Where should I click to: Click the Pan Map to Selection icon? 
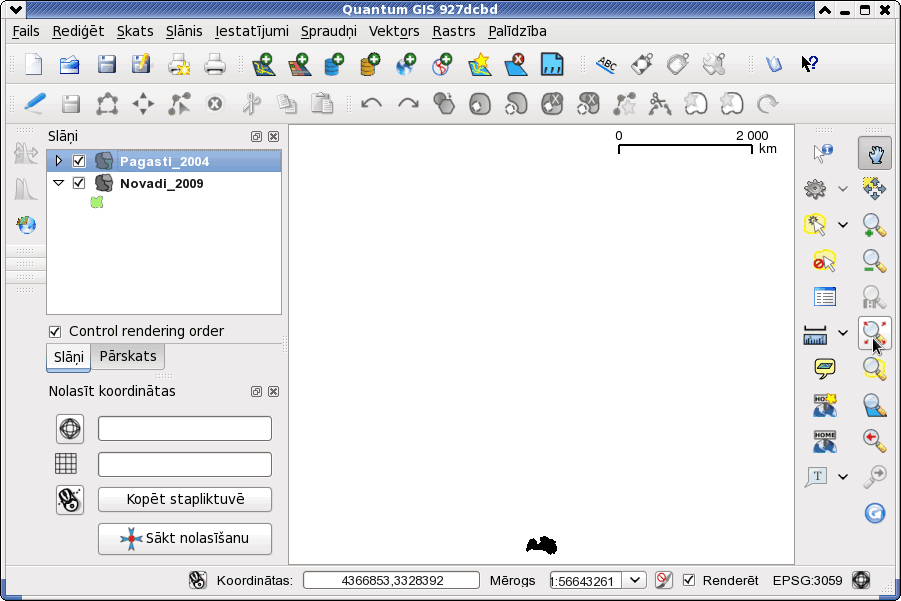click(x=874, y=188)
